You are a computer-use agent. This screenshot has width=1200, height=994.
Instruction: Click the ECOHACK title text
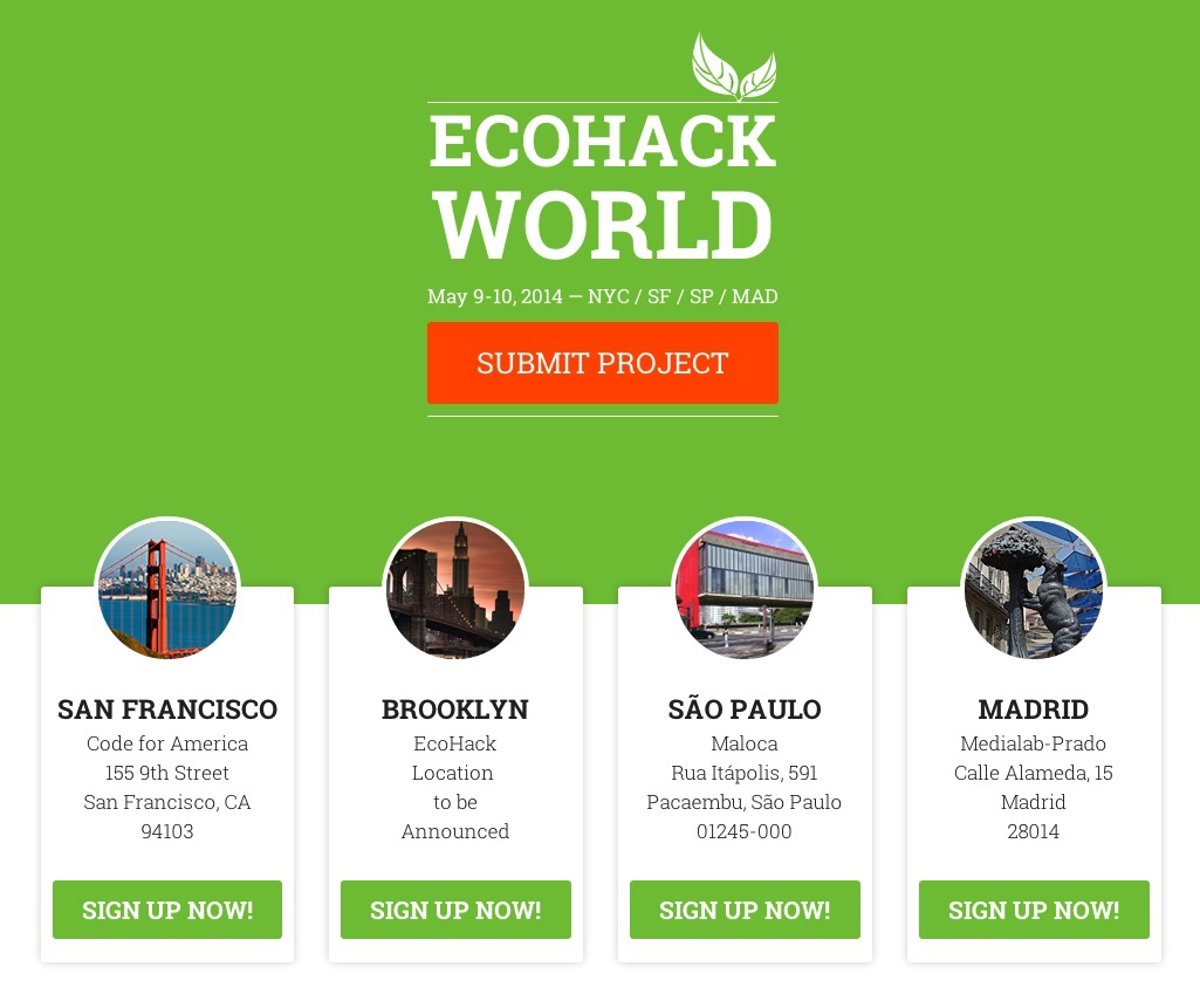603,141
